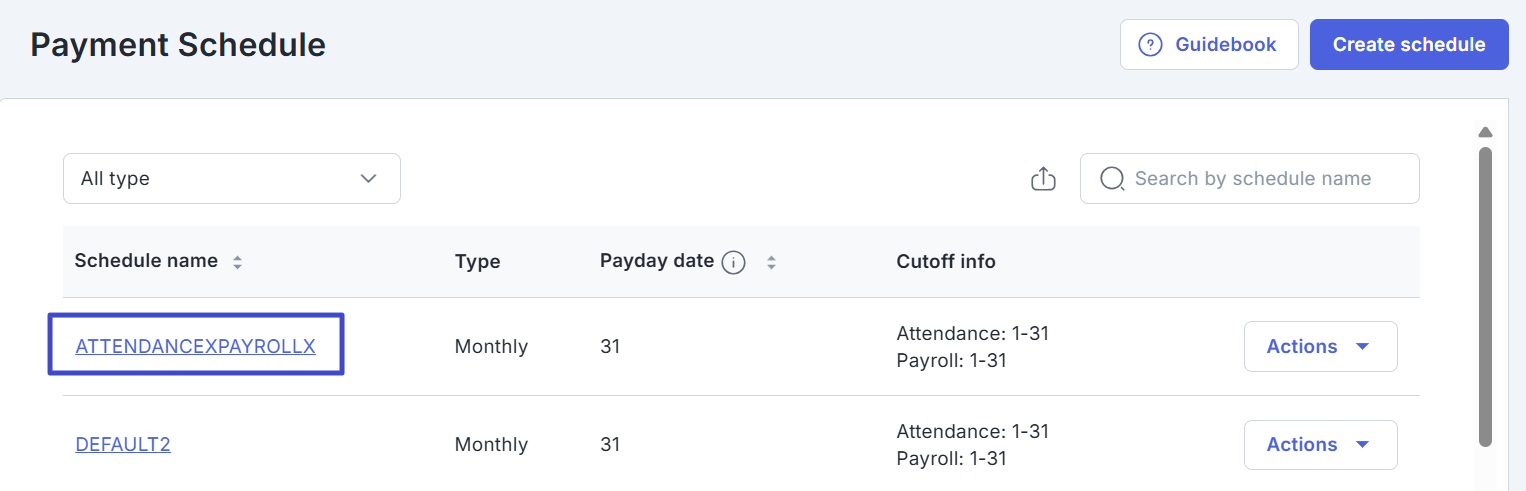1526x491 pixels.
Task: Sort by Schedule name using sort arrows
Action: [x=237, y=263]
